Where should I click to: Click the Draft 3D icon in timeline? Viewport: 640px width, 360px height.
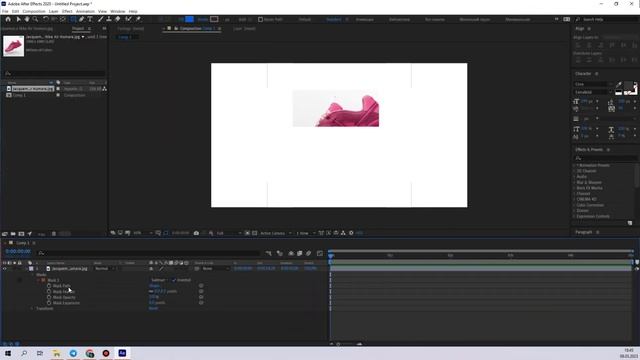pyautogui.click(x=280, y=253)
